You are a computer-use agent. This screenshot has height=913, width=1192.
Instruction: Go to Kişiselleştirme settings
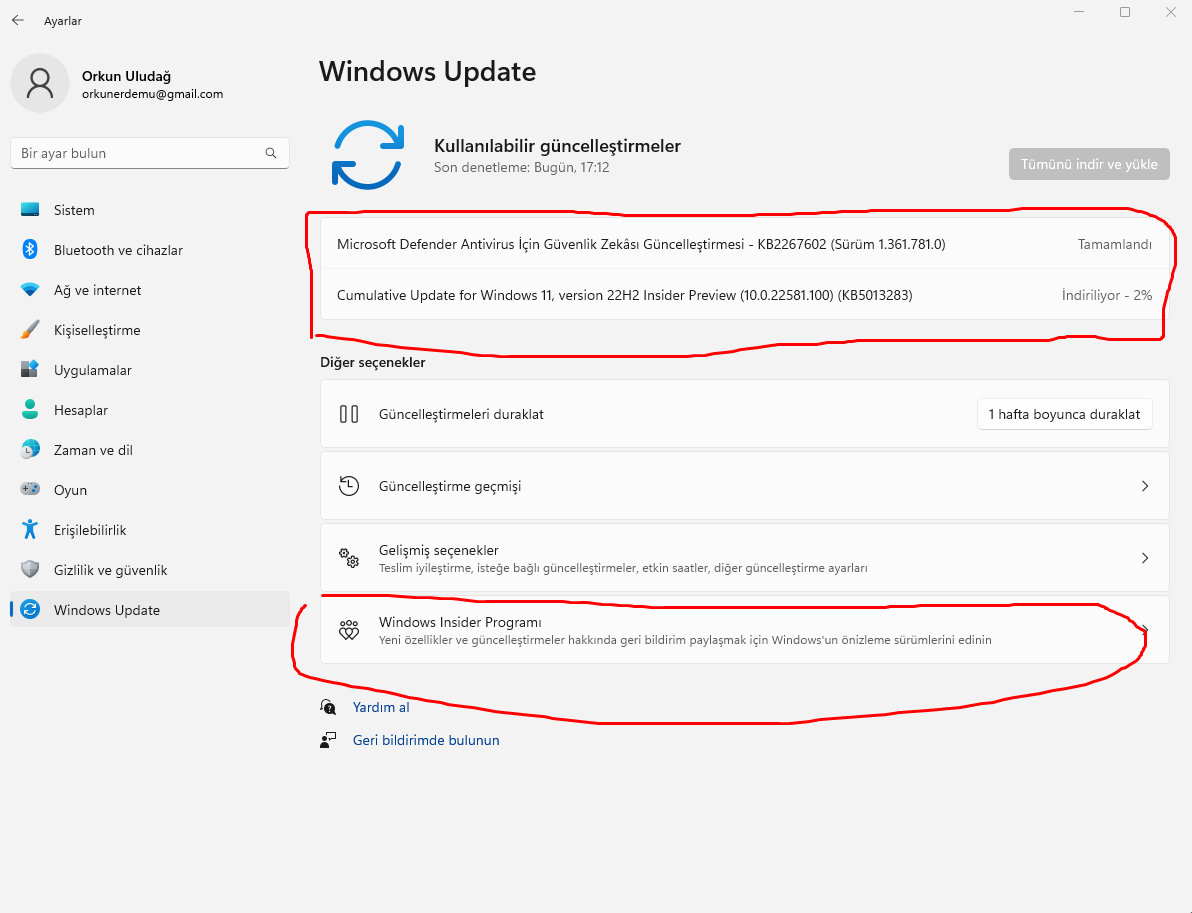[x=150, y=330]
